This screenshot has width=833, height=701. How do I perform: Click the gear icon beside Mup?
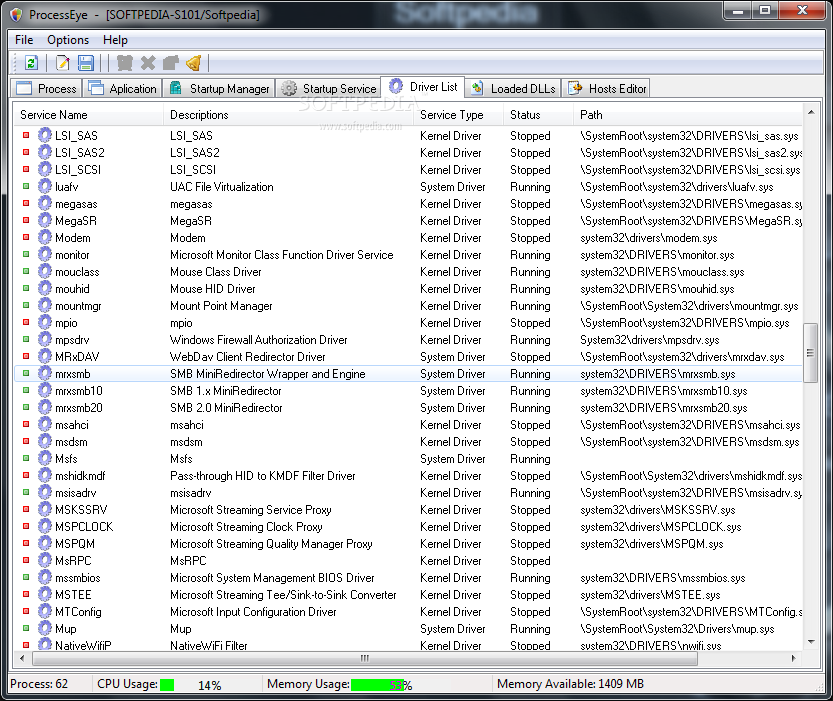(45, 628)
